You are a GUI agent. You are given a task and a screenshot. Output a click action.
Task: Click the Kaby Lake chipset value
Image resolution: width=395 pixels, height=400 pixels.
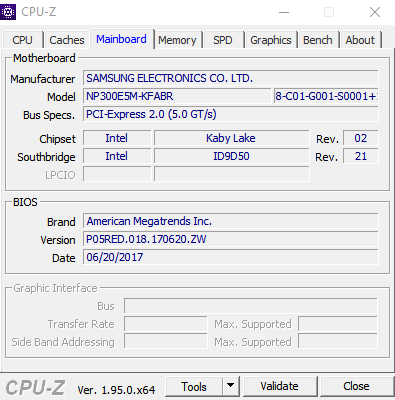click(x=231, y=138)
